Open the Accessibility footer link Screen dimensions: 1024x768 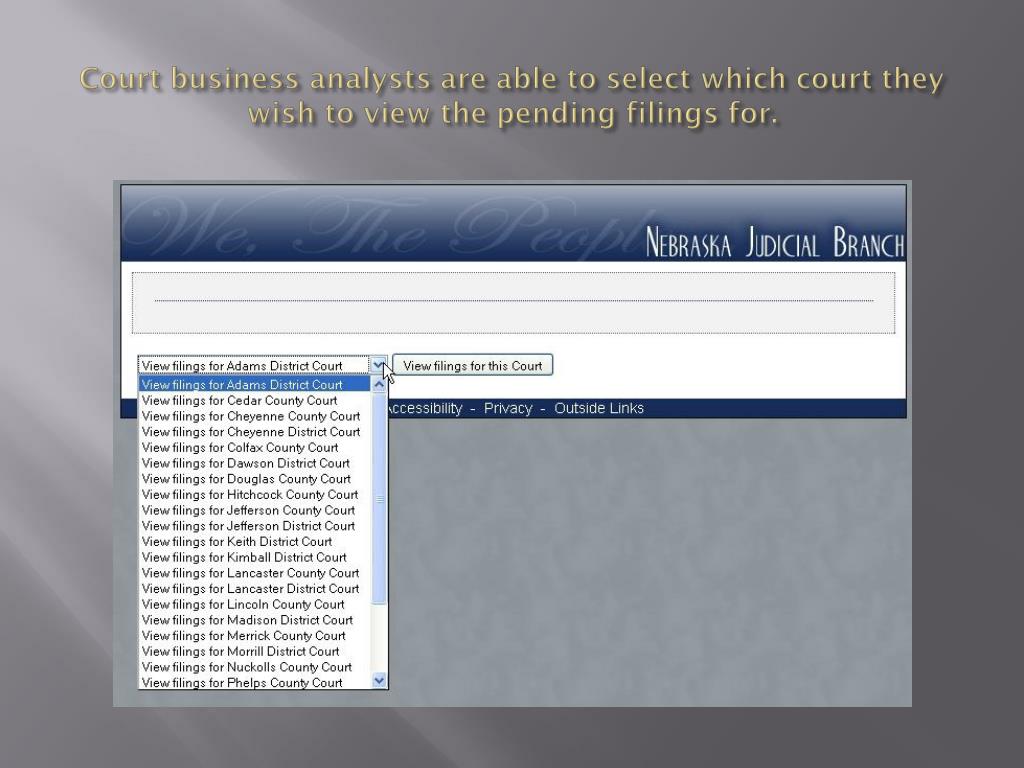(425, 408)
